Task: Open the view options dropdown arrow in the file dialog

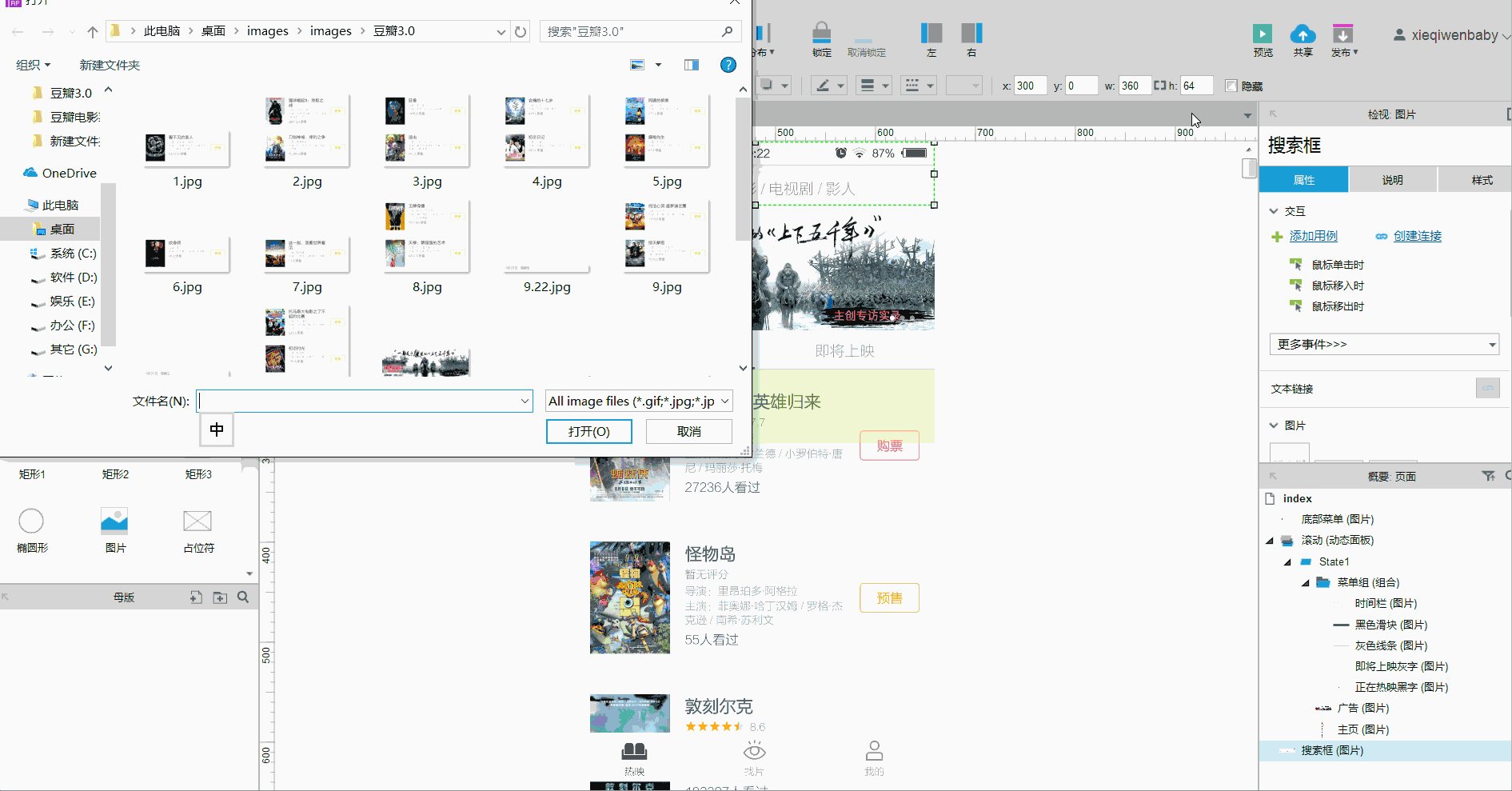Action: [659, 65]
